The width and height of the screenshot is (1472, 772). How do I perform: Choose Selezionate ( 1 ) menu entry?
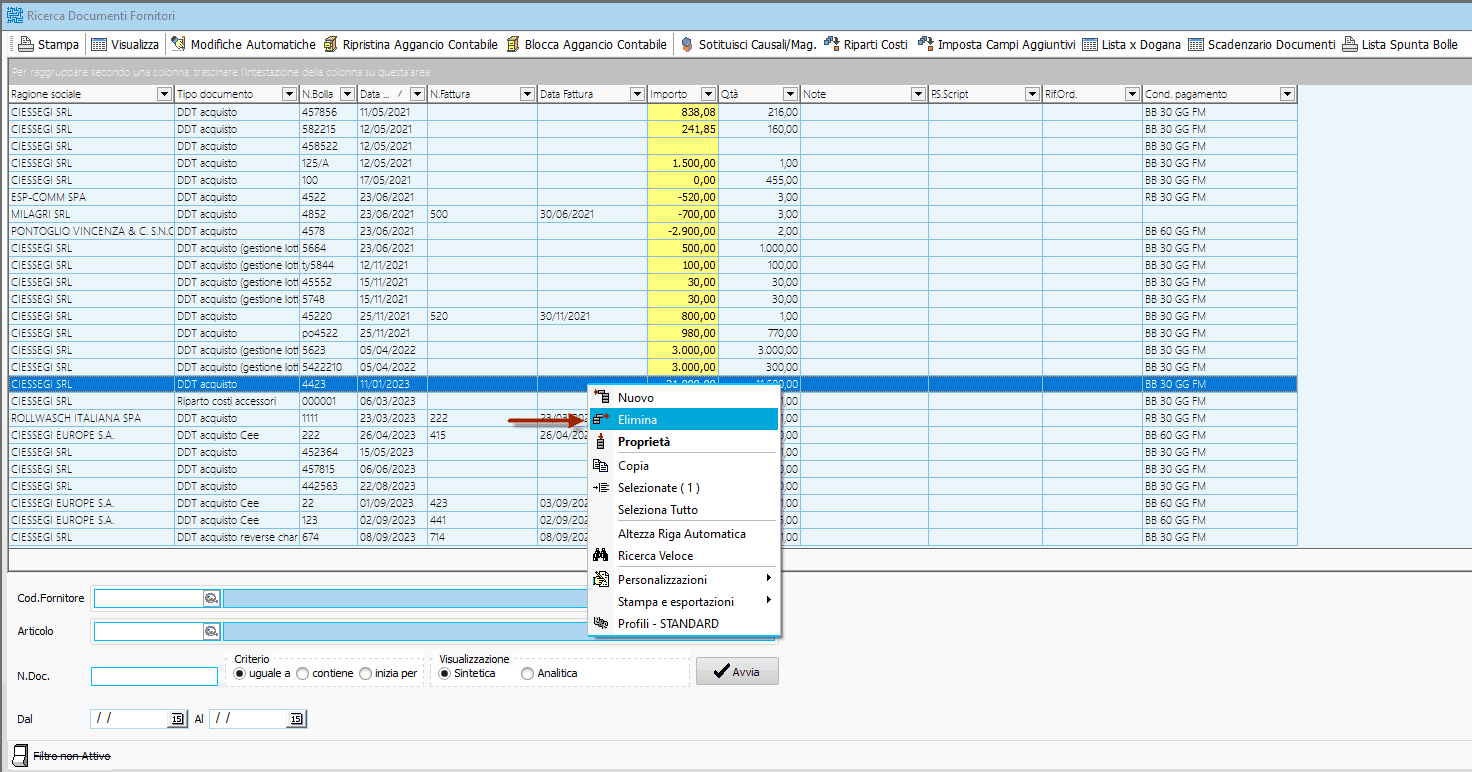pyautogui.click(x=684, y=487)
